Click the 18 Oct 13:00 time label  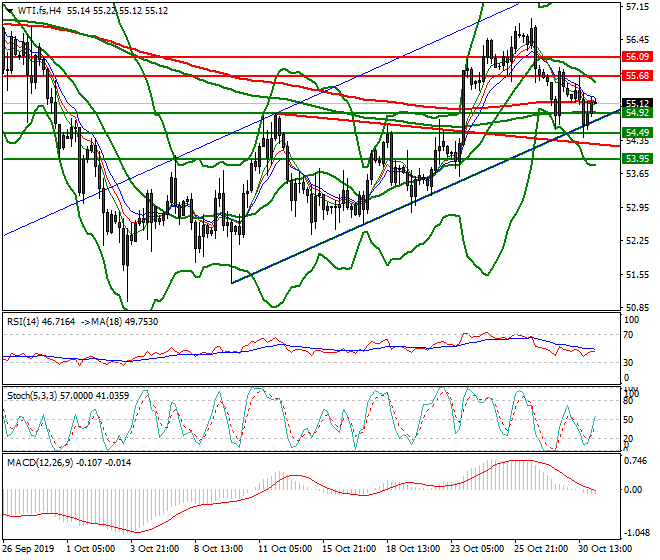tap(413, 549)
